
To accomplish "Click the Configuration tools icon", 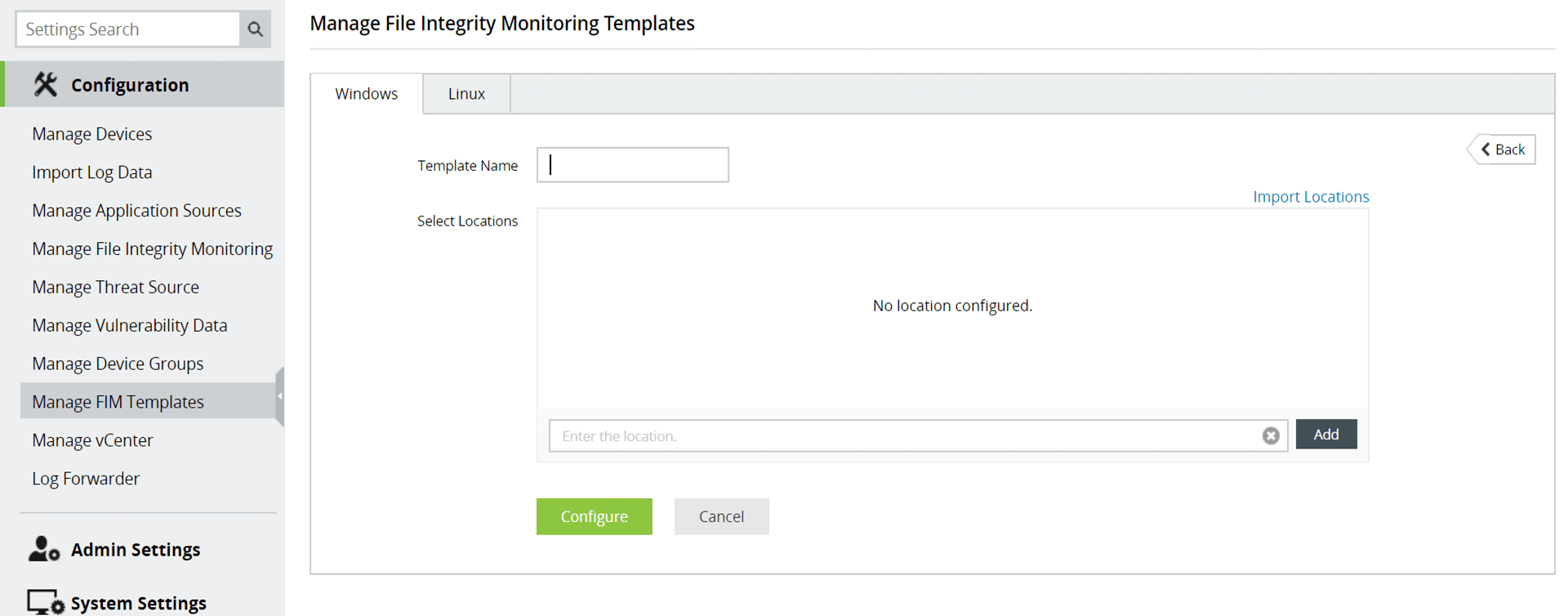I will point(46,84).
